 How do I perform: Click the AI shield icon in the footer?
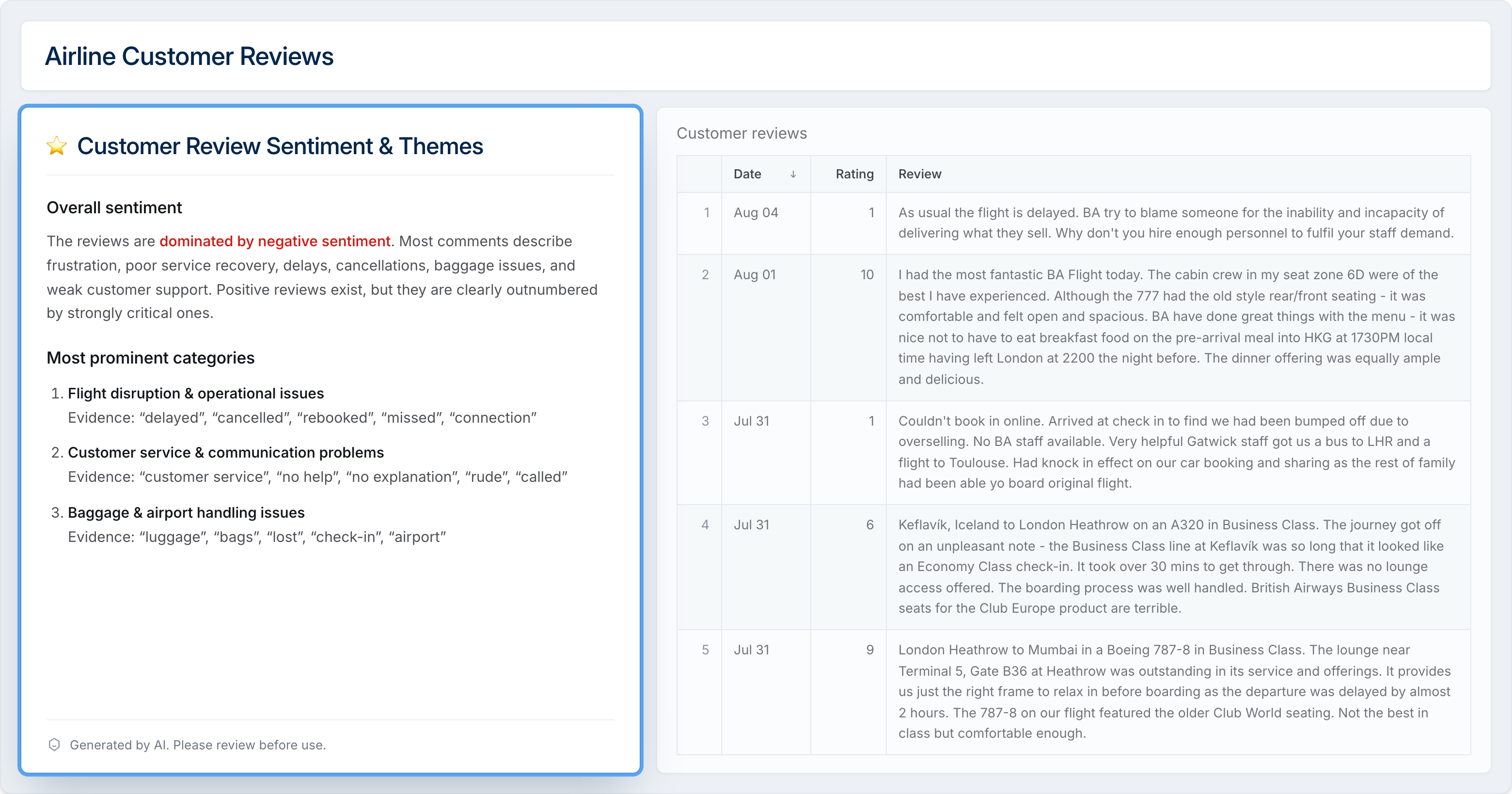(x=54, y=745)
